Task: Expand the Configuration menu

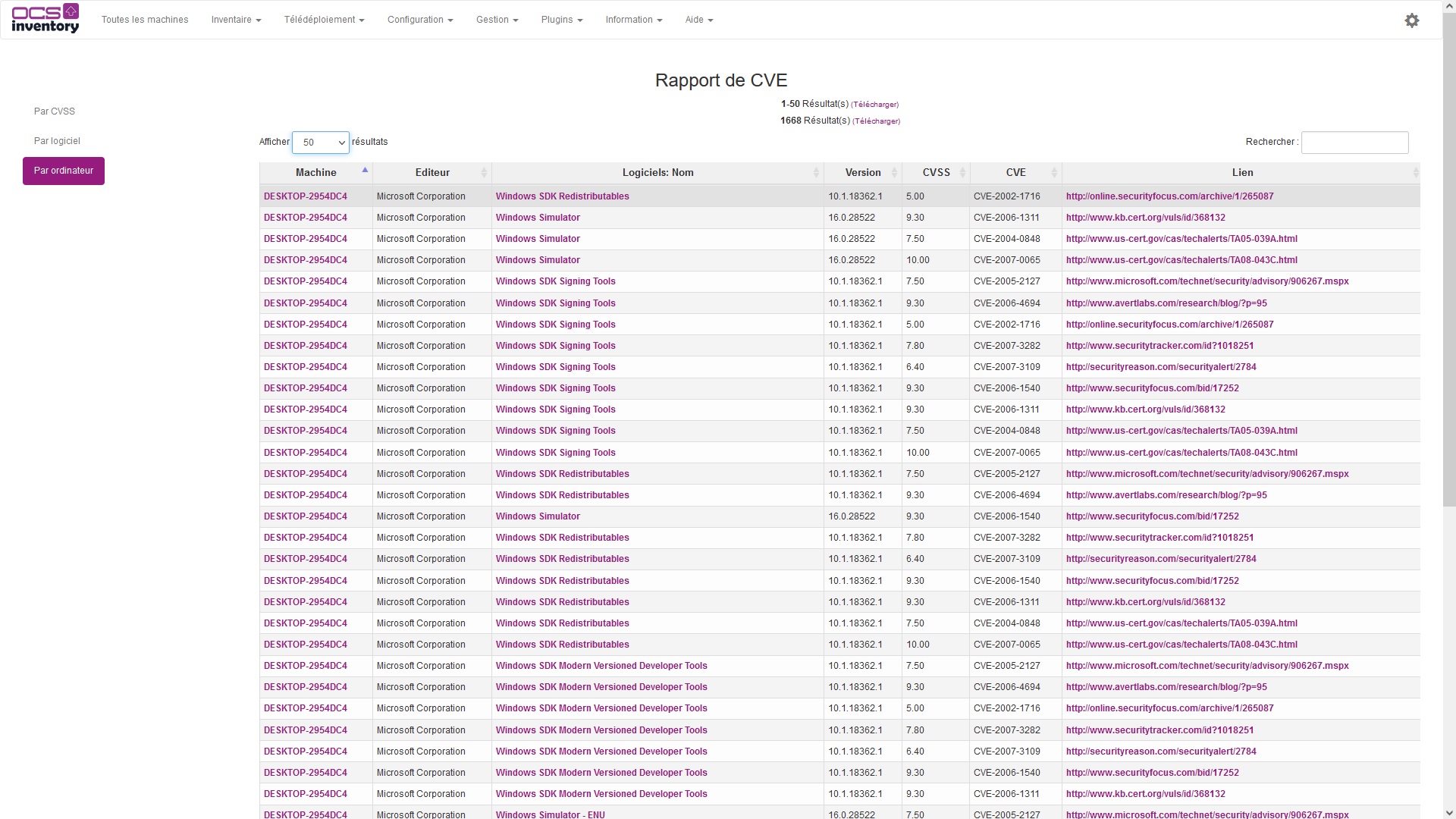Action: (x=420, y=20)
